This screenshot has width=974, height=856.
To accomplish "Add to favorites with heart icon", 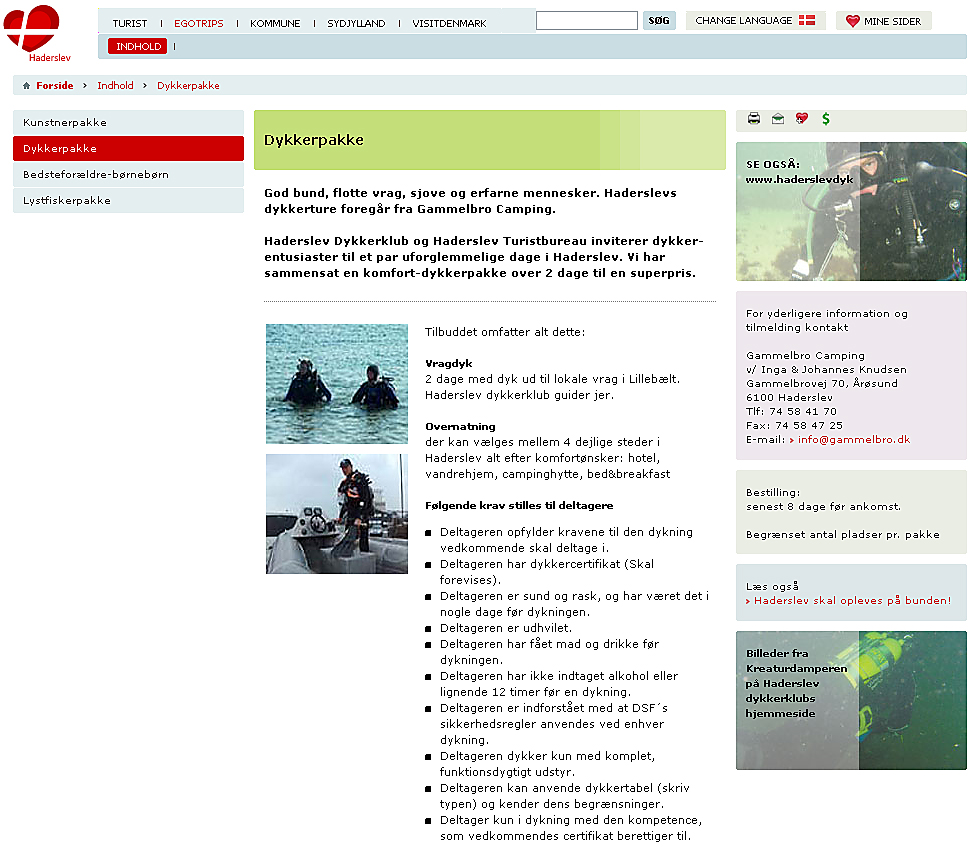I will point(802,119).
